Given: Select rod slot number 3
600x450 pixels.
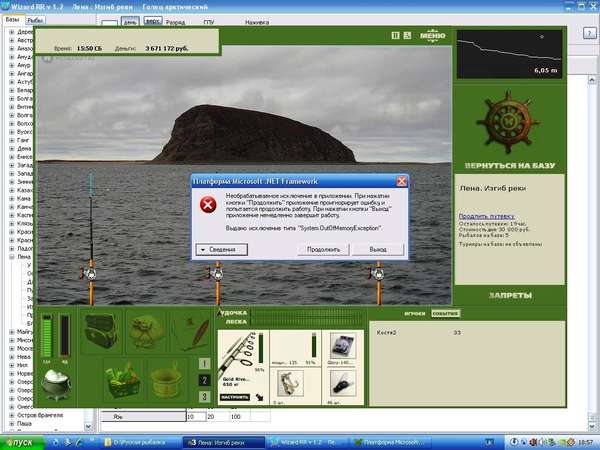Looking at the screenshot, I should pos(204,396).
